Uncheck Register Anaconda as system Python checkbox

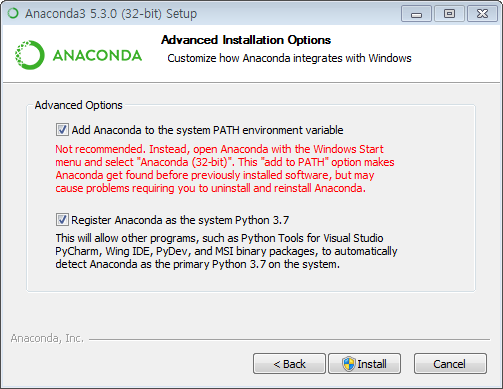click(62, 220)
